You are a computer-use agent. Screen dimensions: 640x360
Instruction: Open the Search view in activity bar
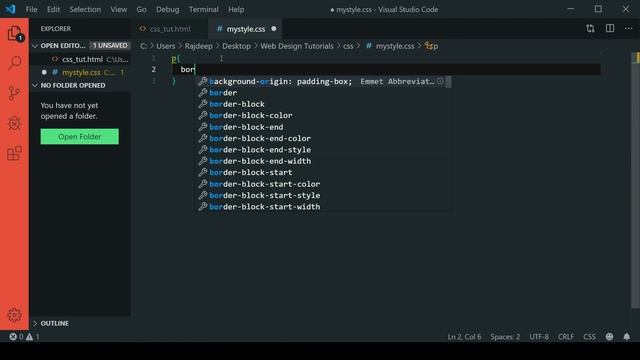pos(14,63)
